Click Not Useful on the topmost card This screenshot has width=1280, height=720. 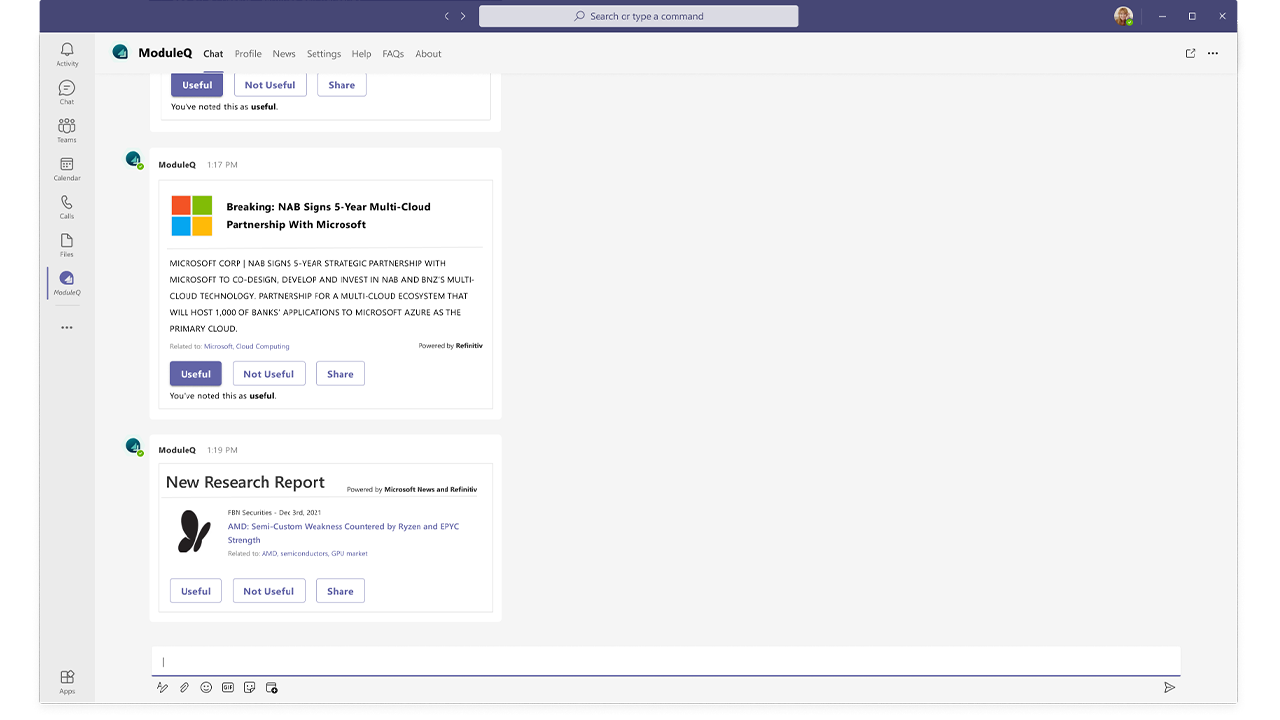(x=270, y=85)
